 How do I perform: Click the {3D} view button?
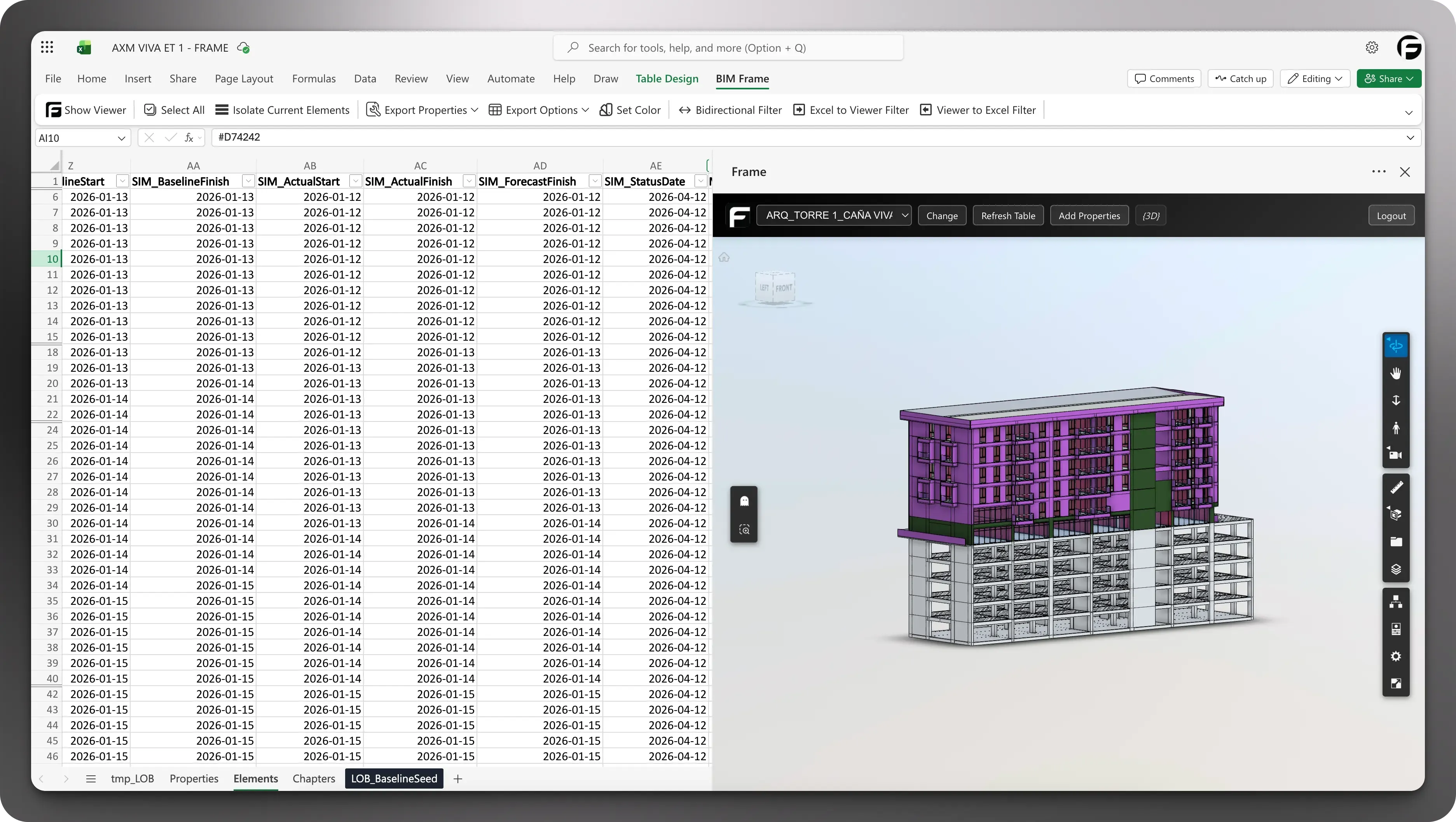(x=1150, y=215)
